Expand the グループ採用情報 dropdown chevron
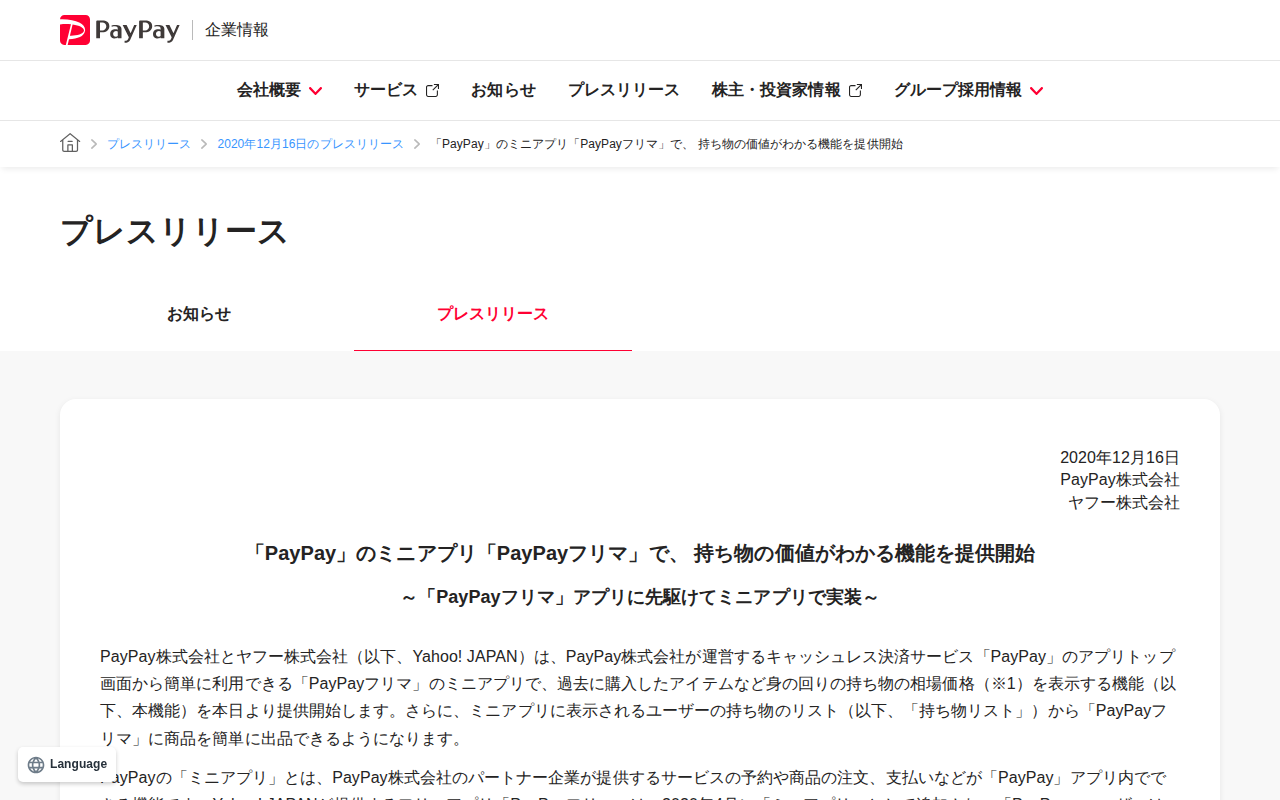Screen dimensions: 1280x800 coord(1036,91)
